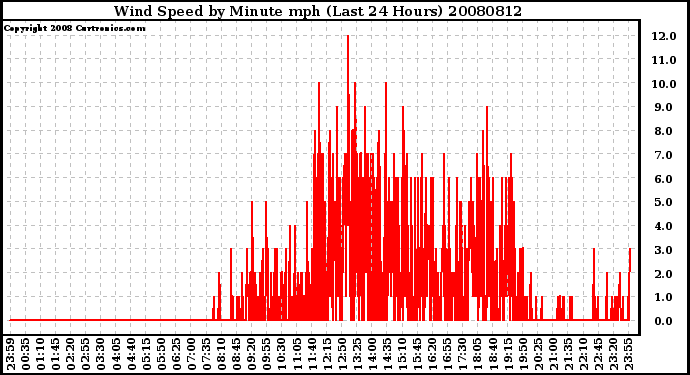Click the 11:05 time label
This screenshot has height=375, width=690.
[x=297, y=355]
